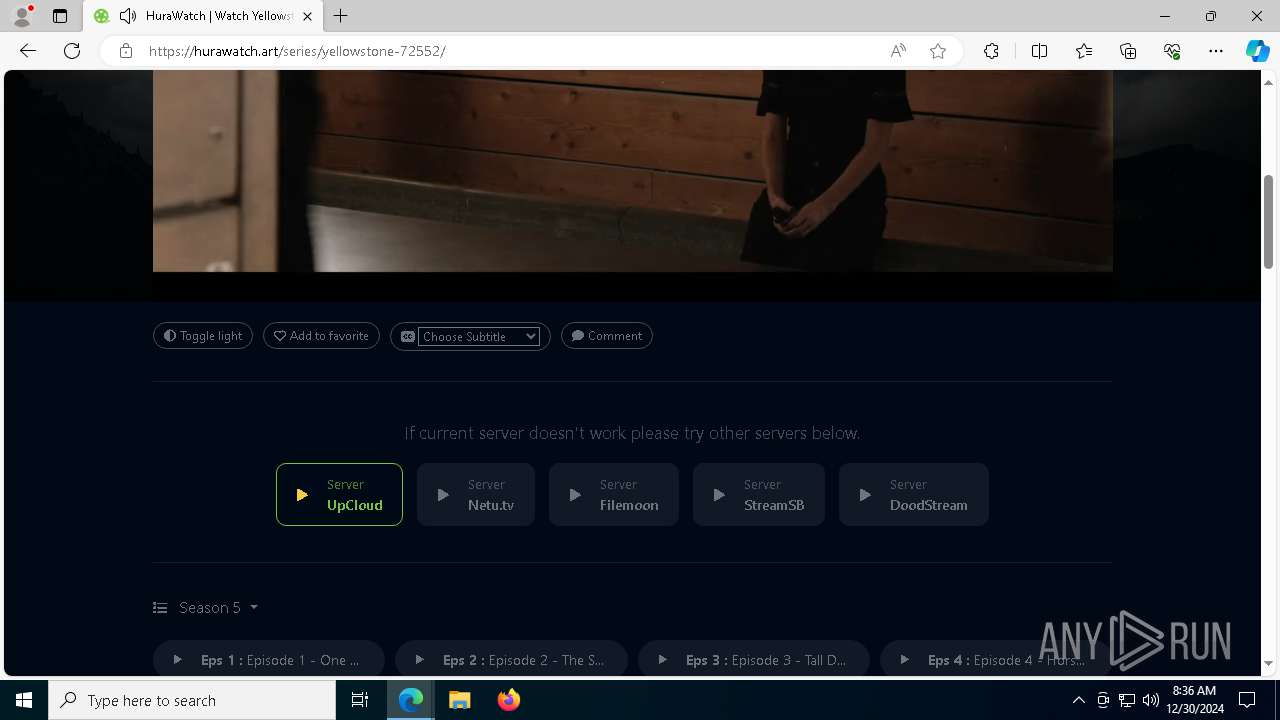Viewport: 1280px width, 720px height.
Task: Open Split screen icon
Action: tap(1039, 51)
